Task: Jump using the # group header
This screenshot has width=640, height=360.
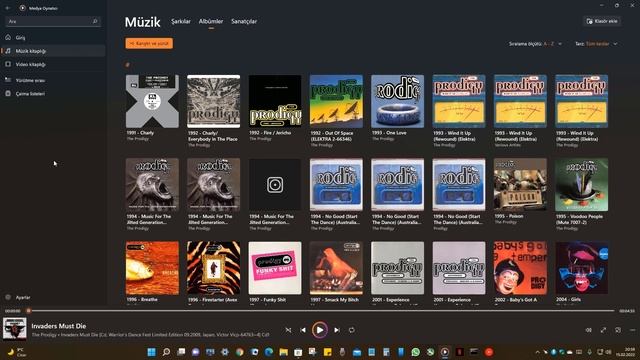Action: pos(128,65)
